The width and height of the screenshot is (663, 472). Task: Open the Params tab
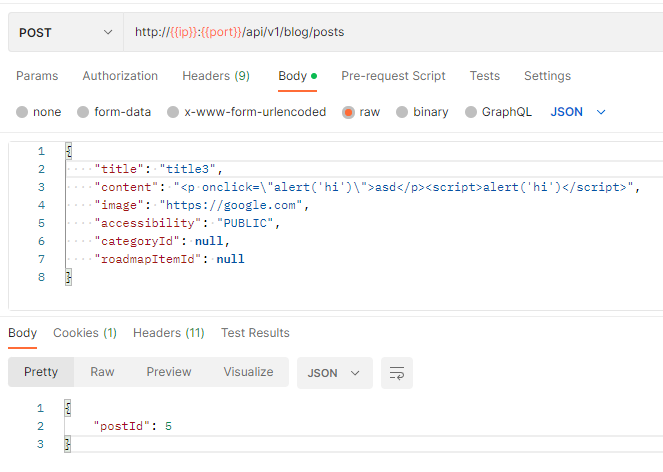(x=37, y=76)
